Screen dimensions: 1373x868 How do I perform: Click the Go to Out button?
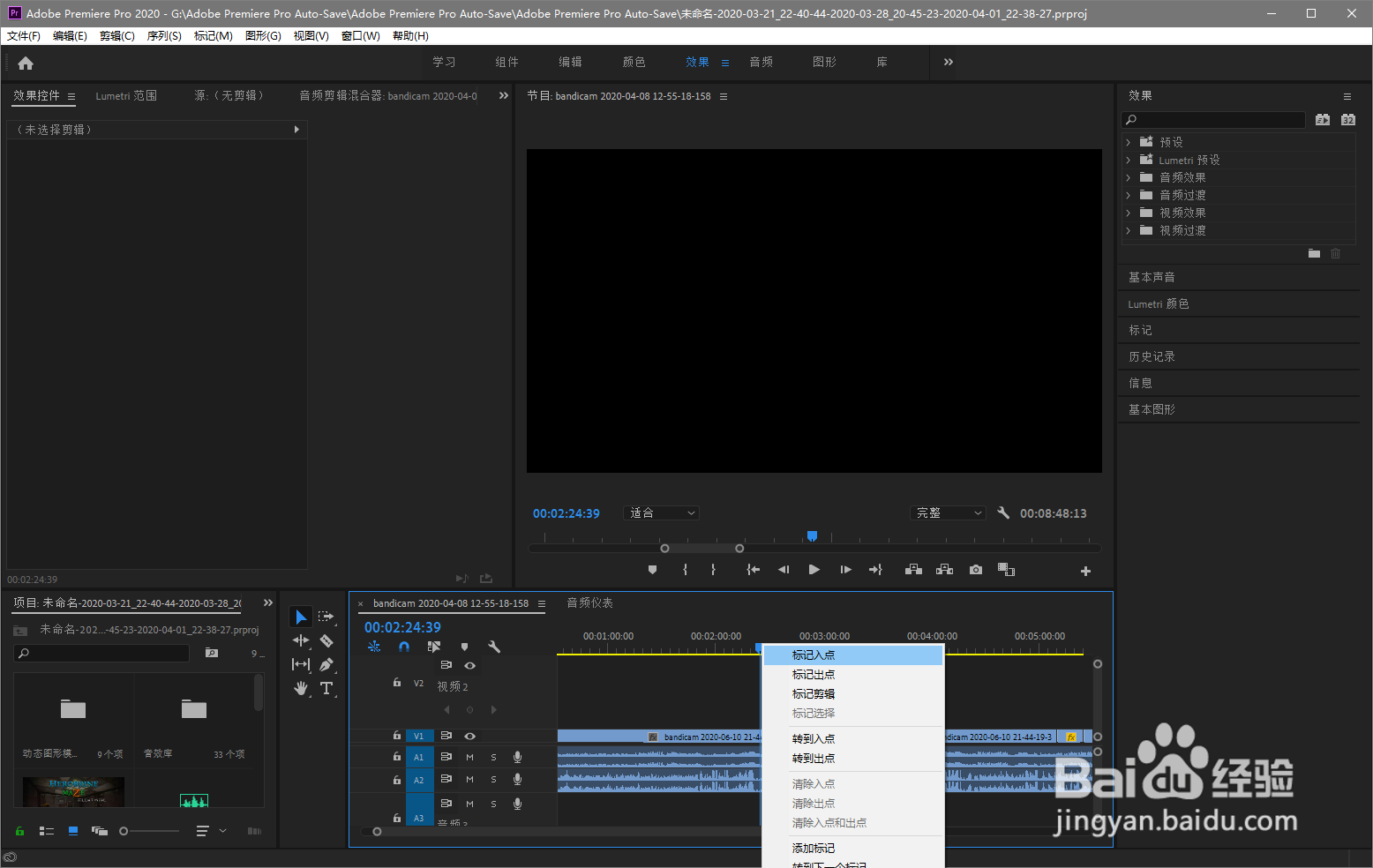875,570
